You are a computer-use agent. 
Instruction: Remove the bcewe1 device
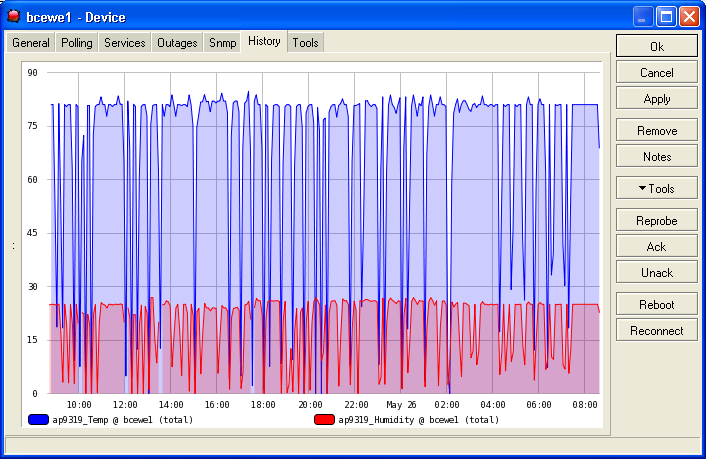(656, 131)
